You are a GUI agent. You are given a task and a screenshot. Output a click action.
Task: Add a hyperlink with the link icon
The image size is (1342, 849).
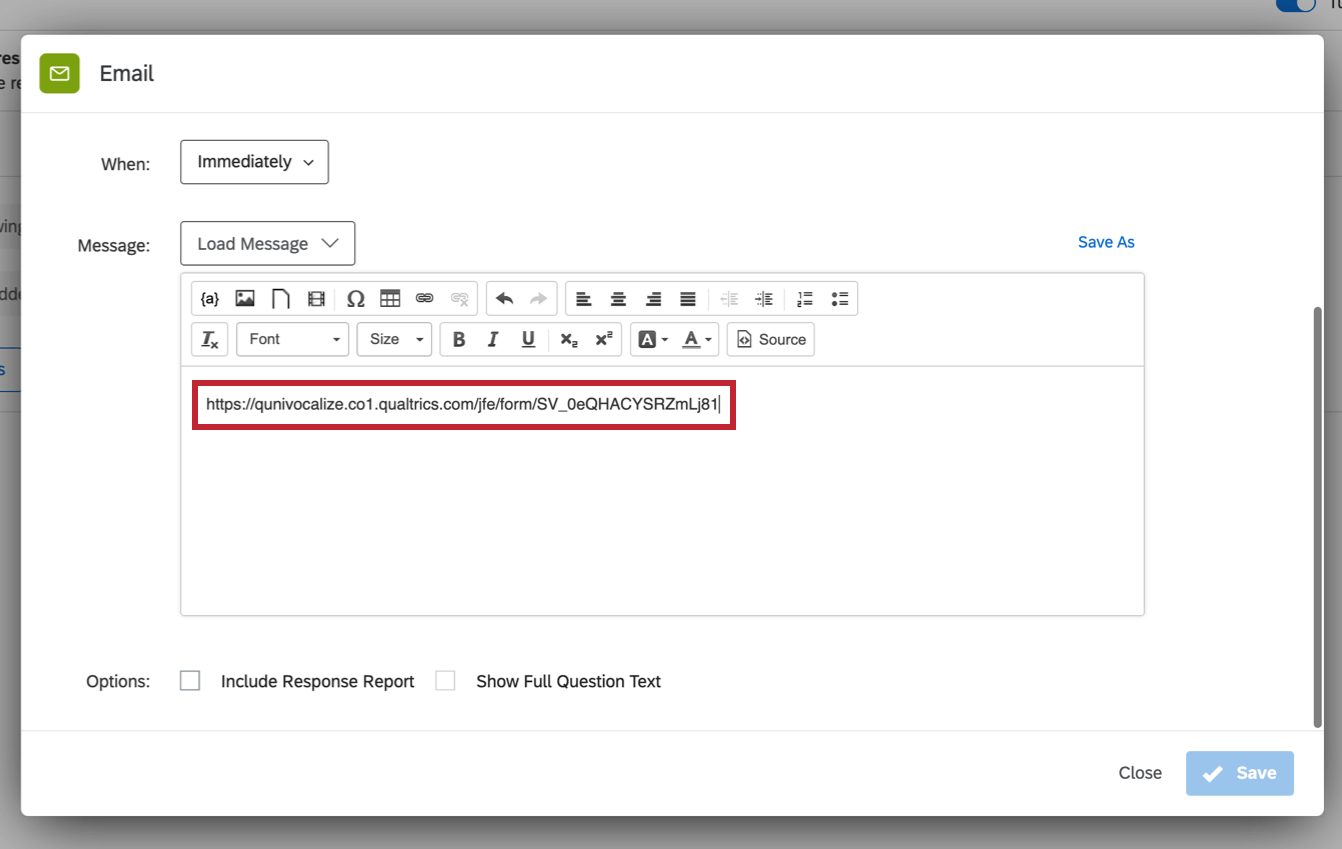point(424,298)
